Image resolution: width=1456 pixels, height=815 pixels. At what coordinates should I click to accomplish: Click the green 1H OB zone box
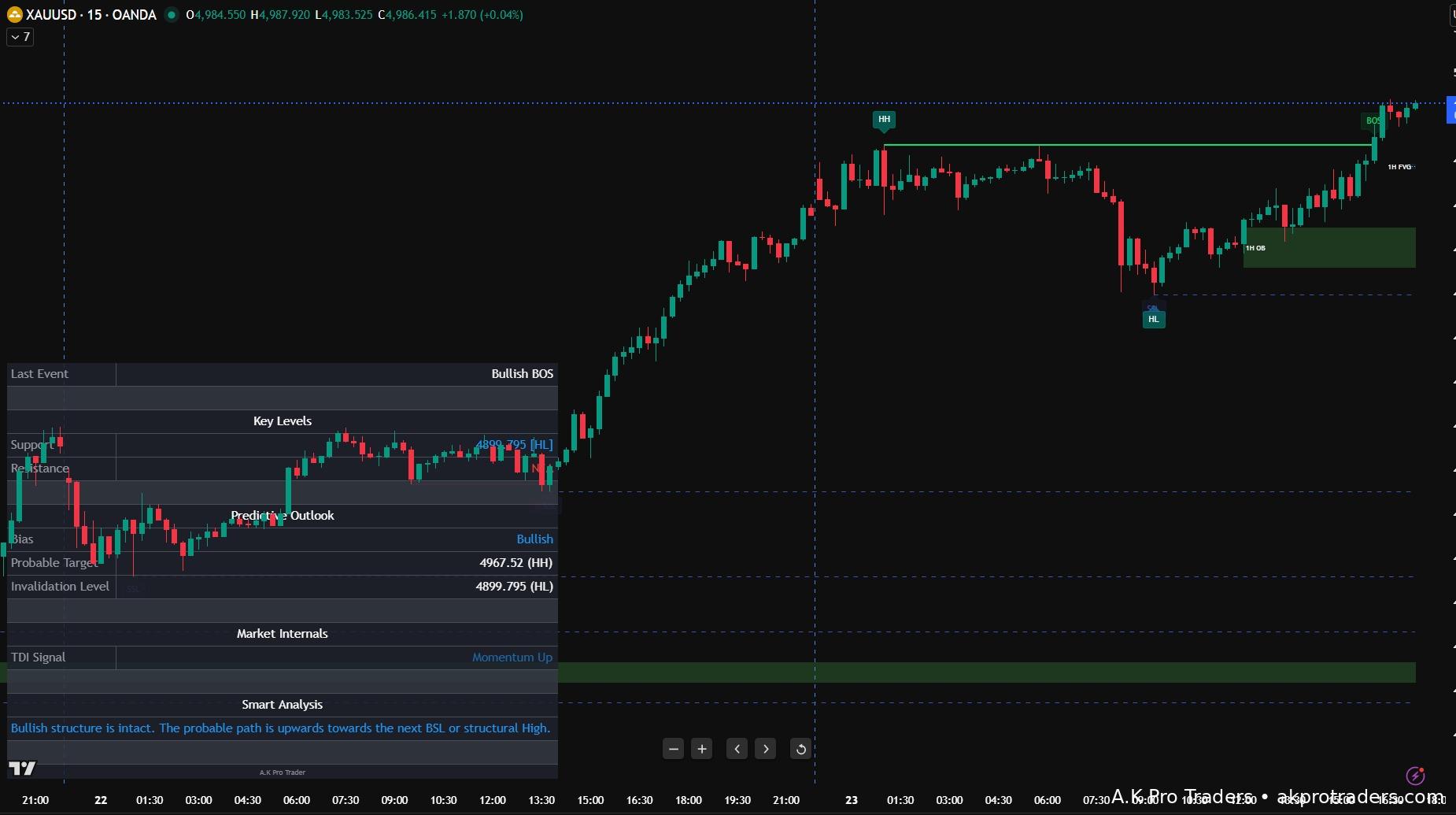(x=1330, y=246)
